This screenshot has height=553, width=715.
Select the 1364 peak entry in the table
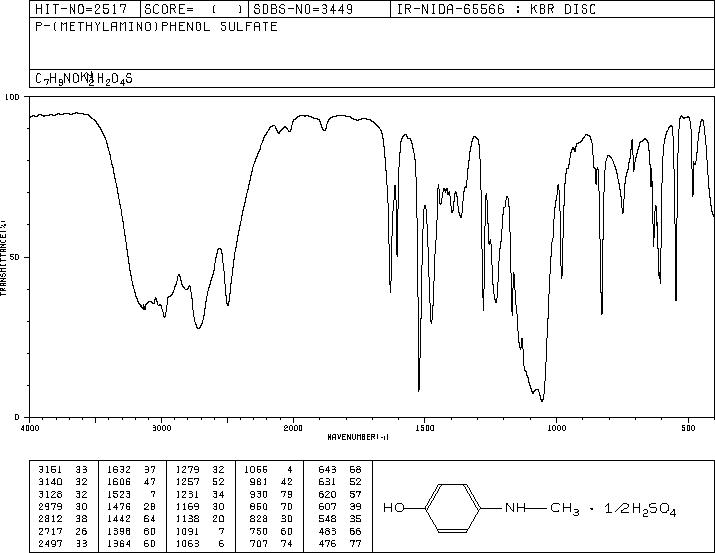point(131,544)
